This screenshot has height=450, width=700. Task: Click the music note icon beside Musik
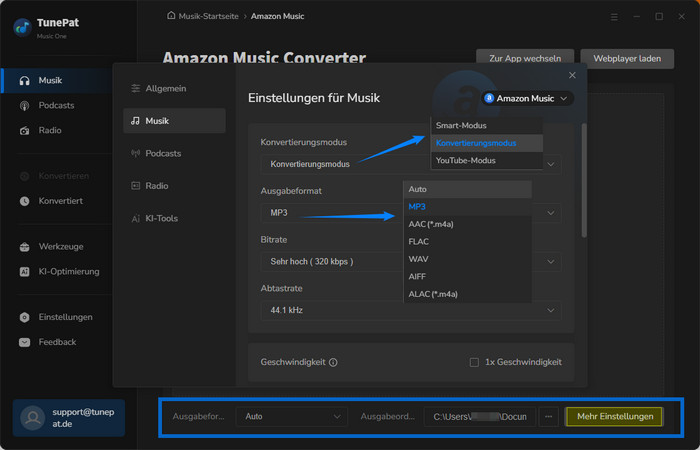(x=135, y=121)
